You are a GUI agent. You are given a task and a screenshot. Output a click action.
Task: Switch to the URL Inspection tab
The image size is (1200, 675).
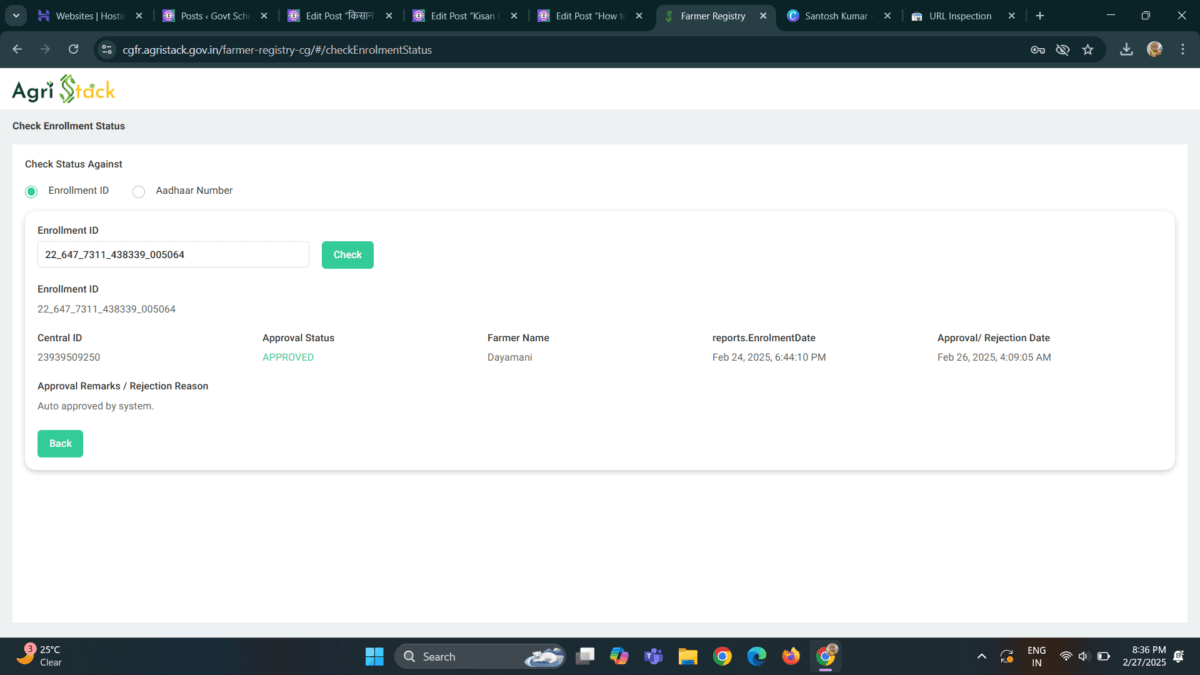click(x=964, y=16)
